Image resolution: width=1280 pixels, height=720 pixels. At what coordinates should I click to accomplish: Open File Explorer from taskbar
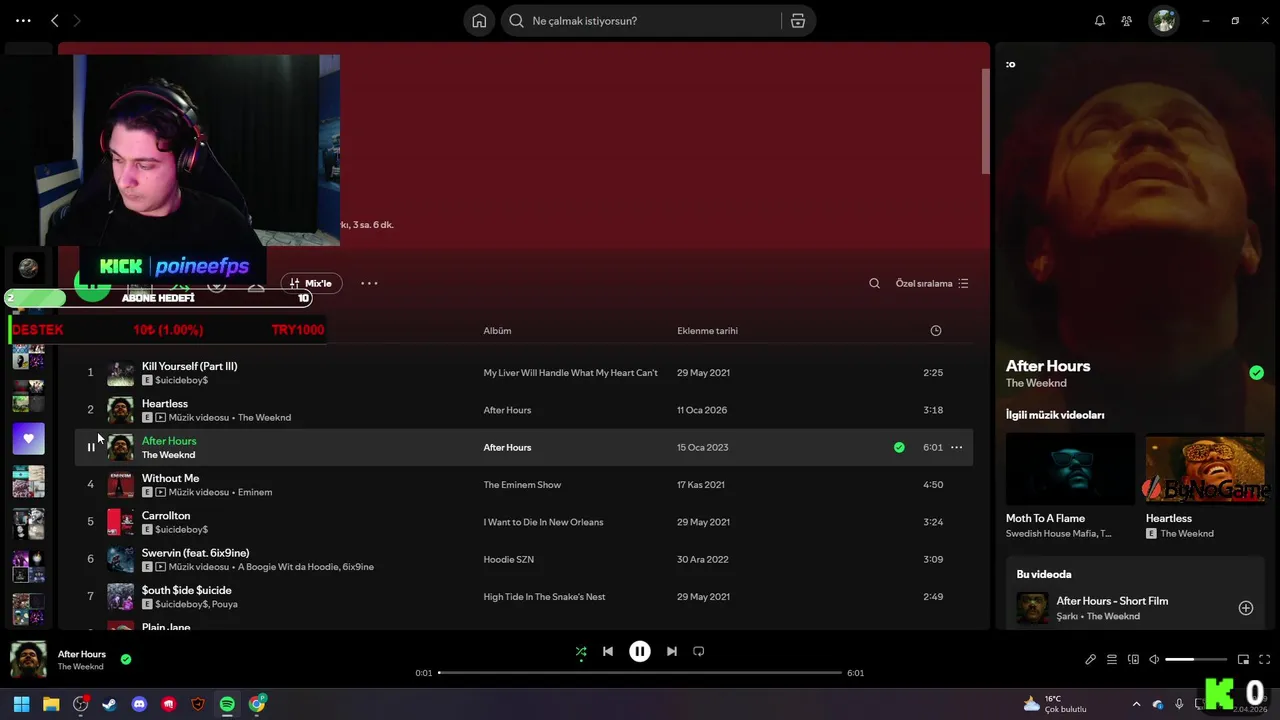tap(51, 704)
